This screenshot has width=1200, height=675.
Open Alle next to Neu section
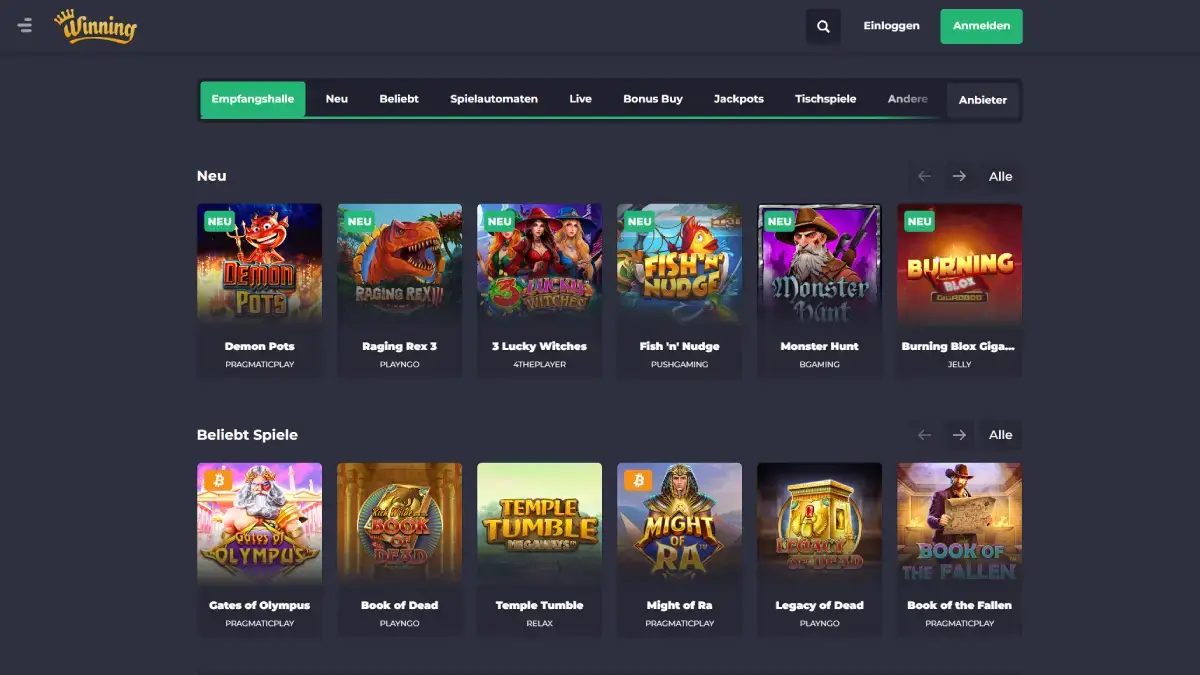1000,176
